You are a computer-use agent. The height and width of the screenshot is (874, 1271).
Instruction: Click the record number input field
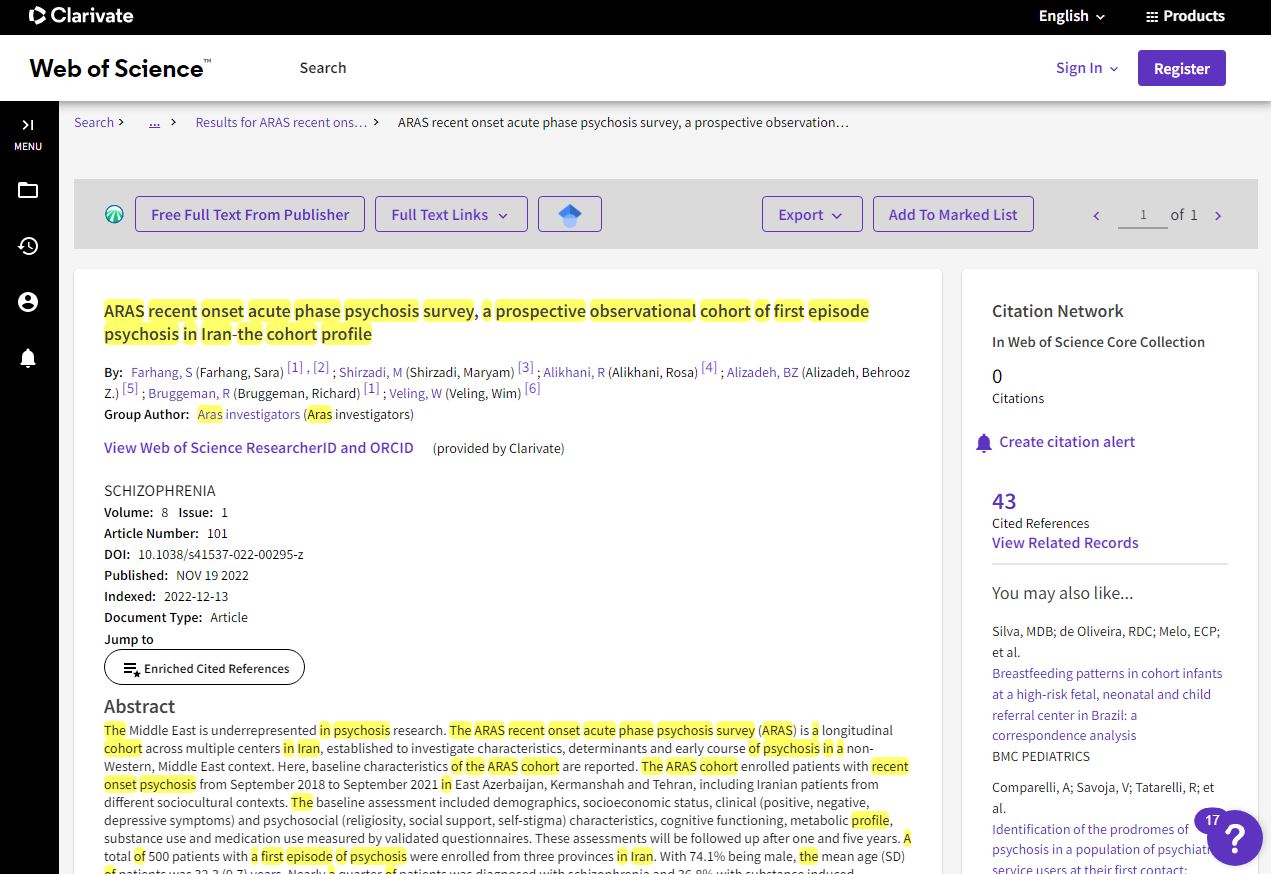point(1142,215)
